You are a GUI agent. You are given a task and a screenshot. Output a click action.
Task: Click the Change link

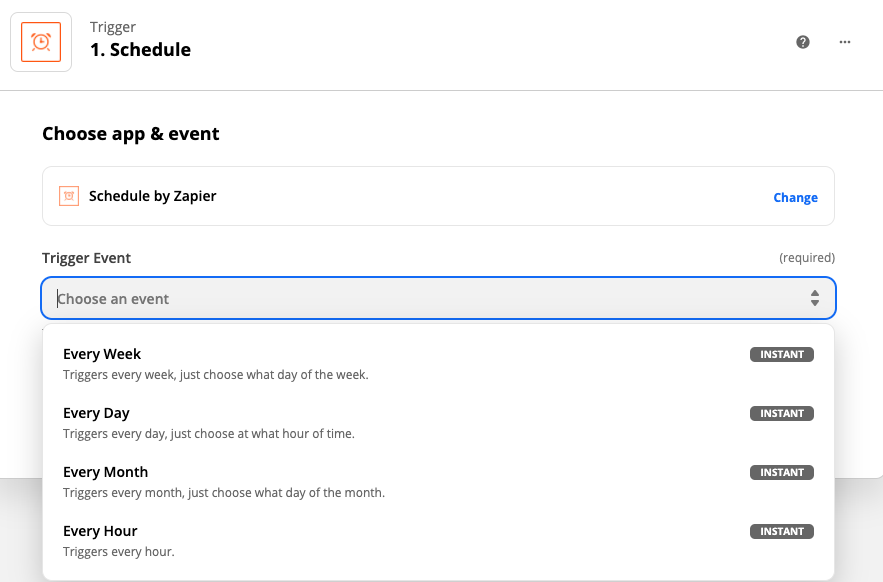pyautogui.click(x=795, y=198)
